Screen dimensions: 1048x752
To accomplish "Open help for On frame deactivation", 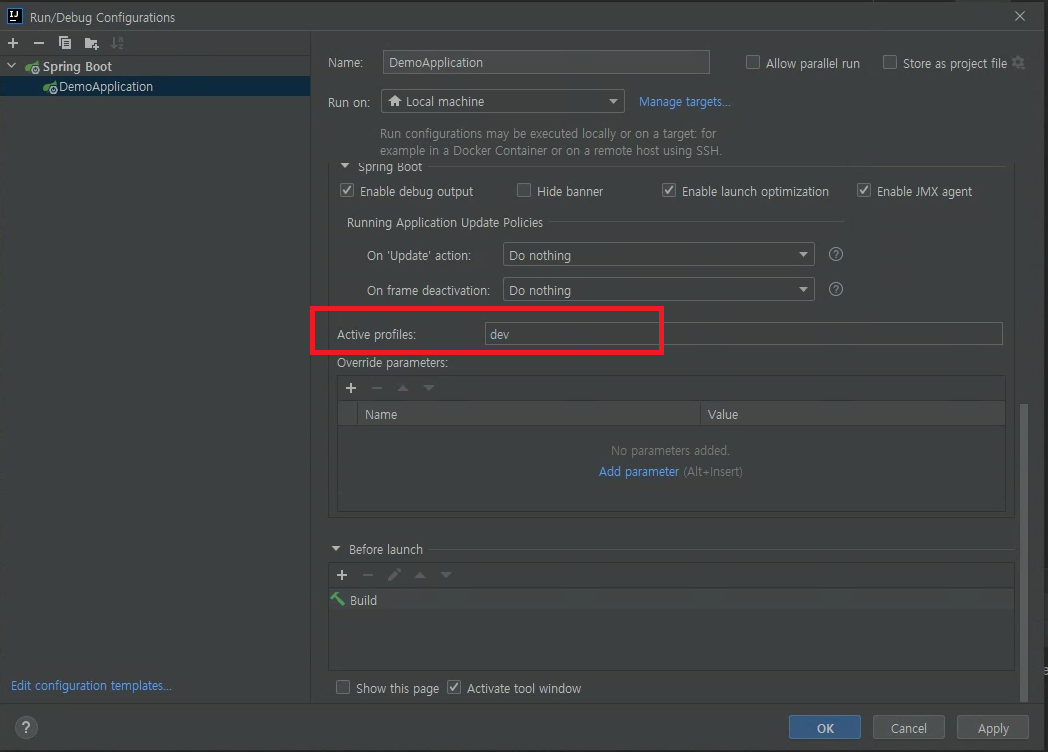I will 835,289.
